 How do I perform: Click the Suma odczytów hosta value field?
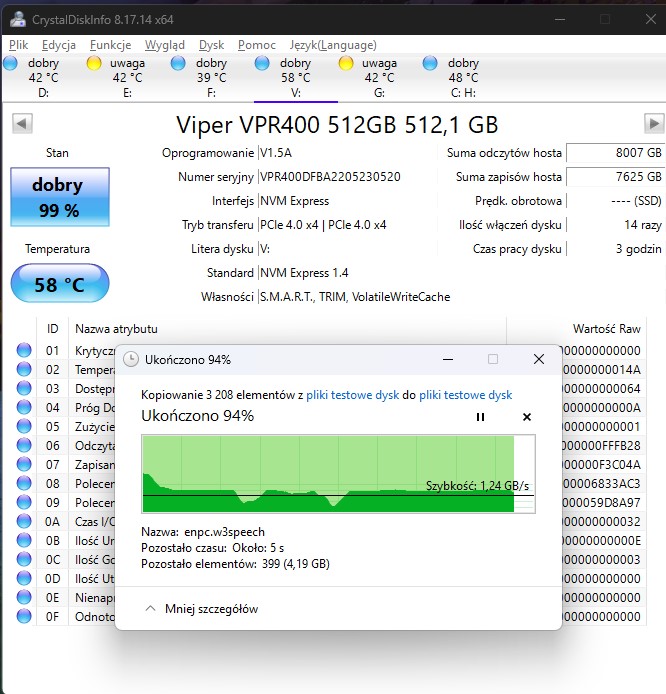615,153
